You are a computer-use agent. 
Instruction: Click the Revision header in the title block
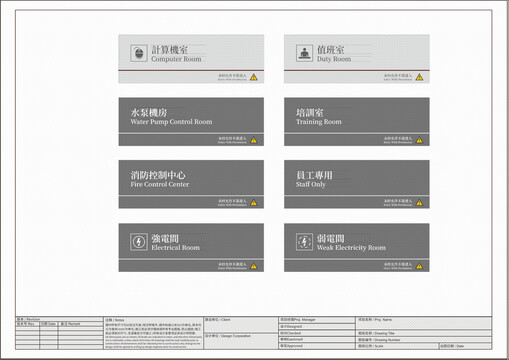pyautogui.click(x=28, y=319)
